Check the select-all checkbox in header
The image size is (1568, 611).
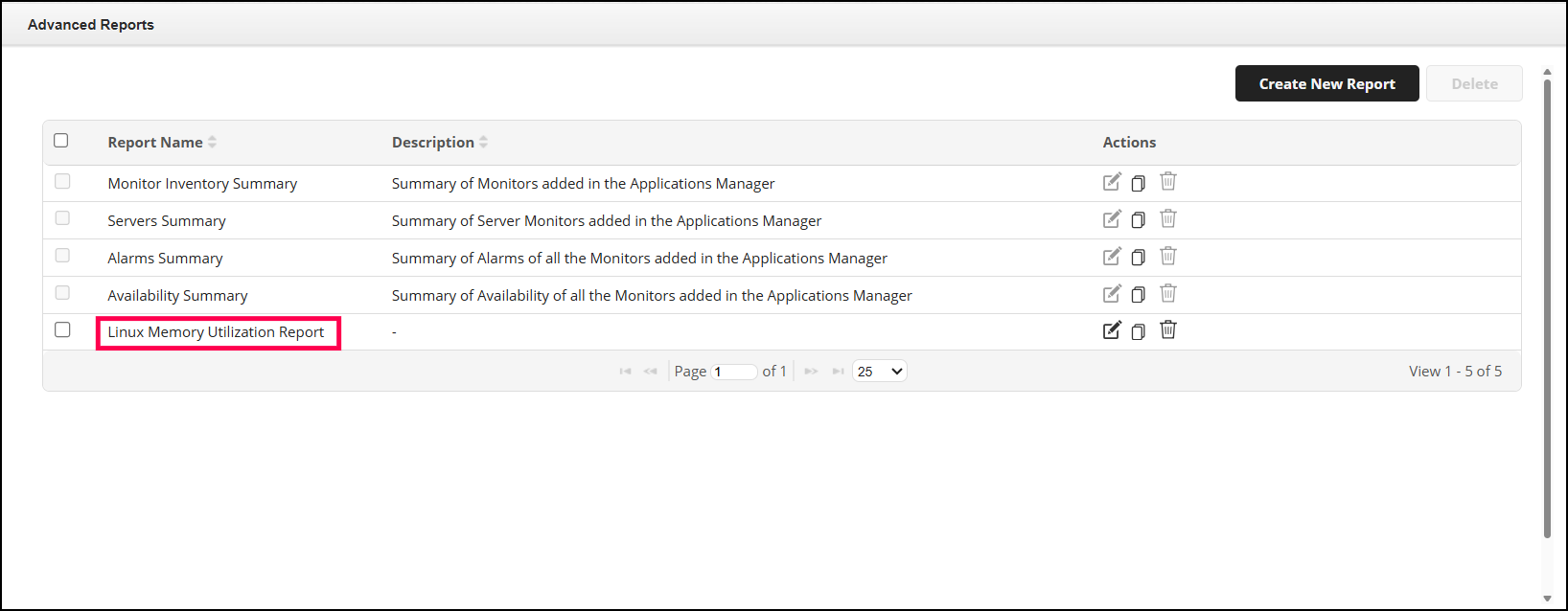click(61, 141)
